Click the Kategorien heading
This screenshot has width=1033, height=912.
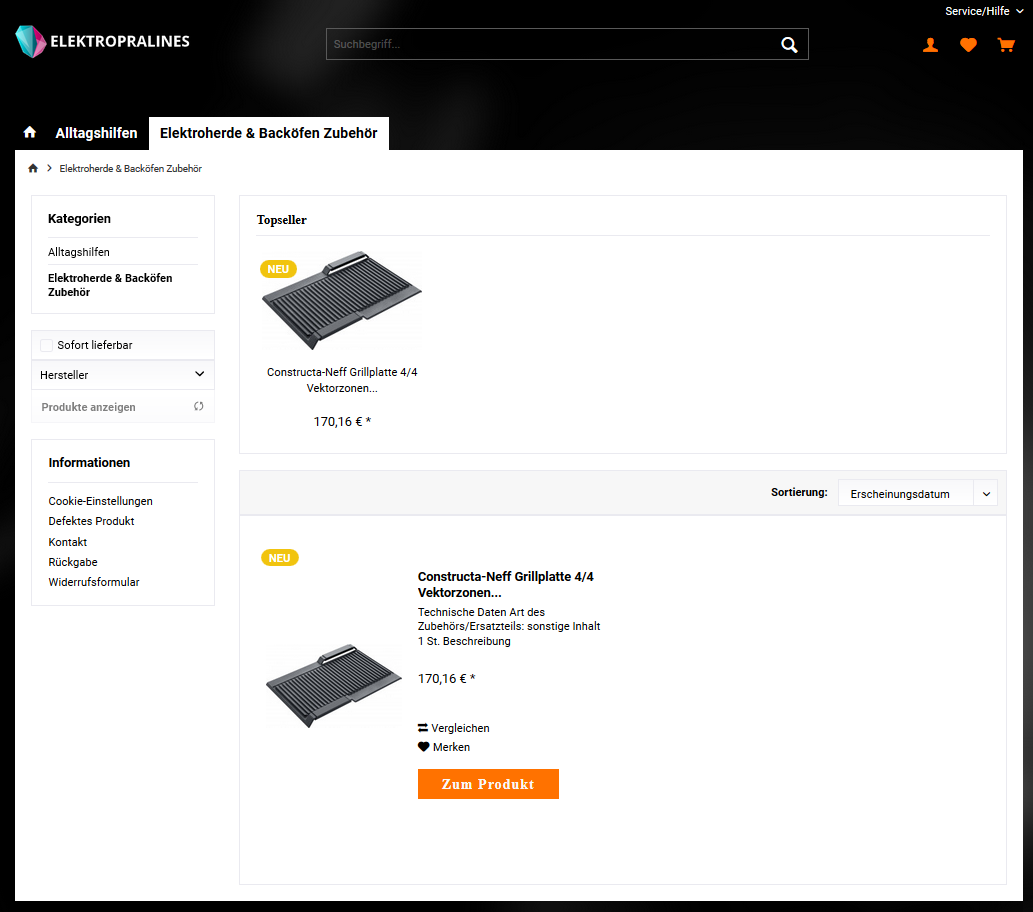tap(79, 219)
